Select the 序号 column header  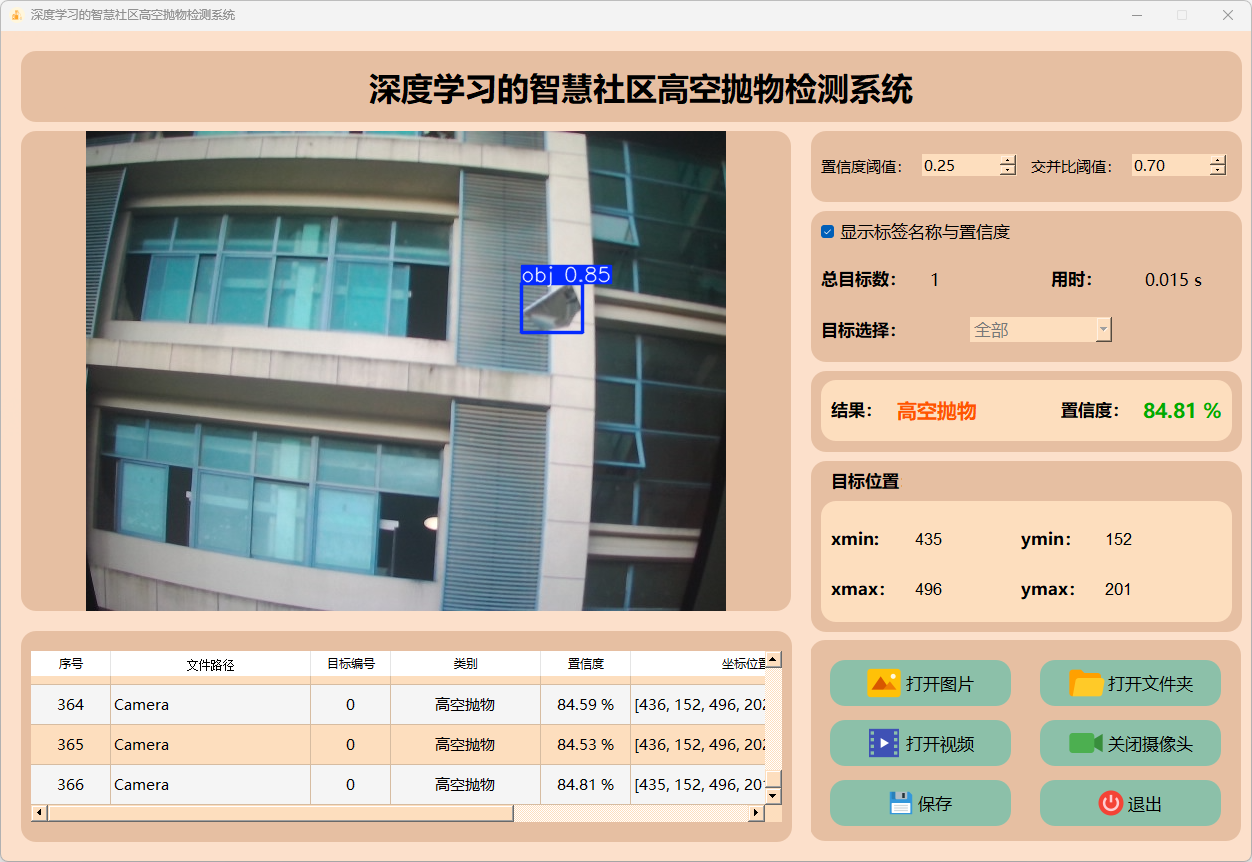click(70, 664)
